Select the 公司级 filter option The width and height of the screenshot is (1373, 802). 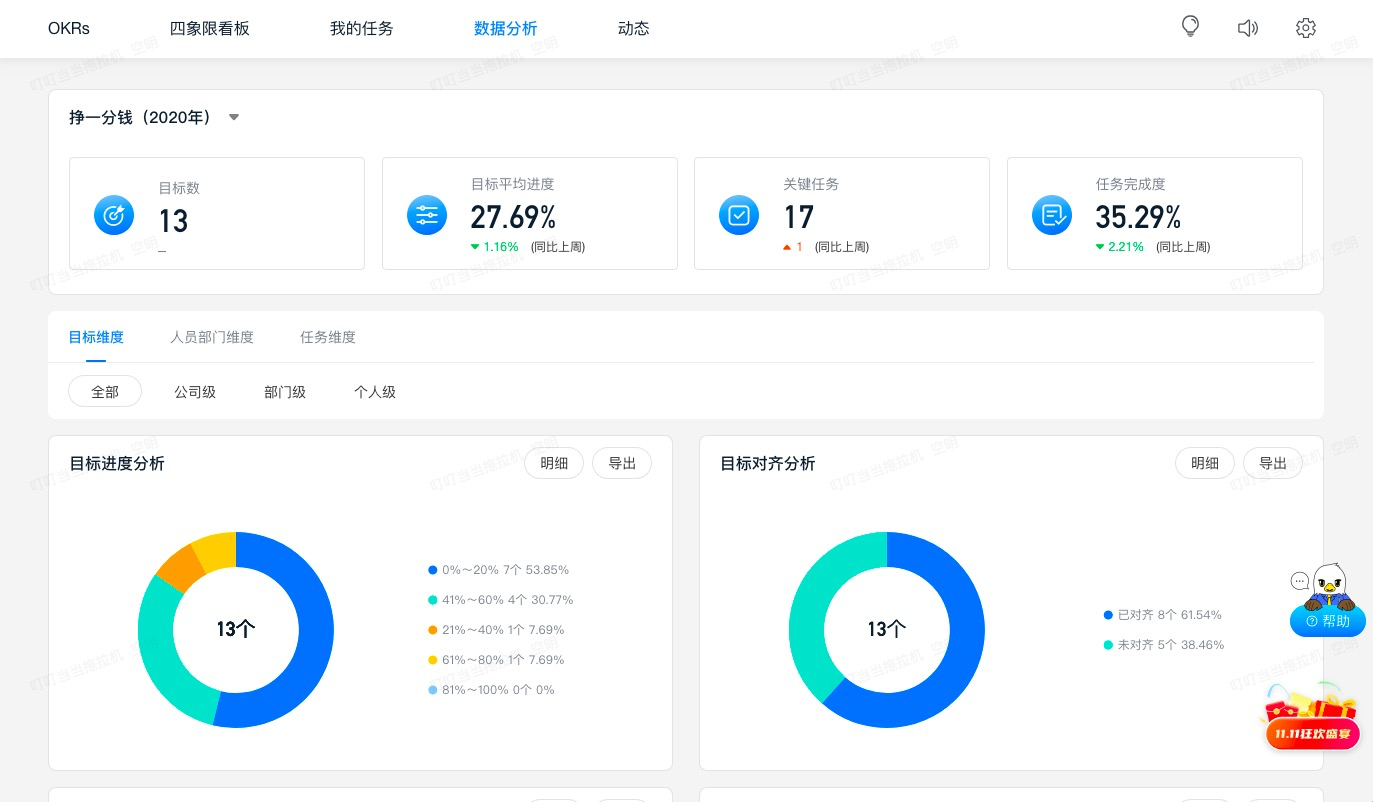coord(195,392)
